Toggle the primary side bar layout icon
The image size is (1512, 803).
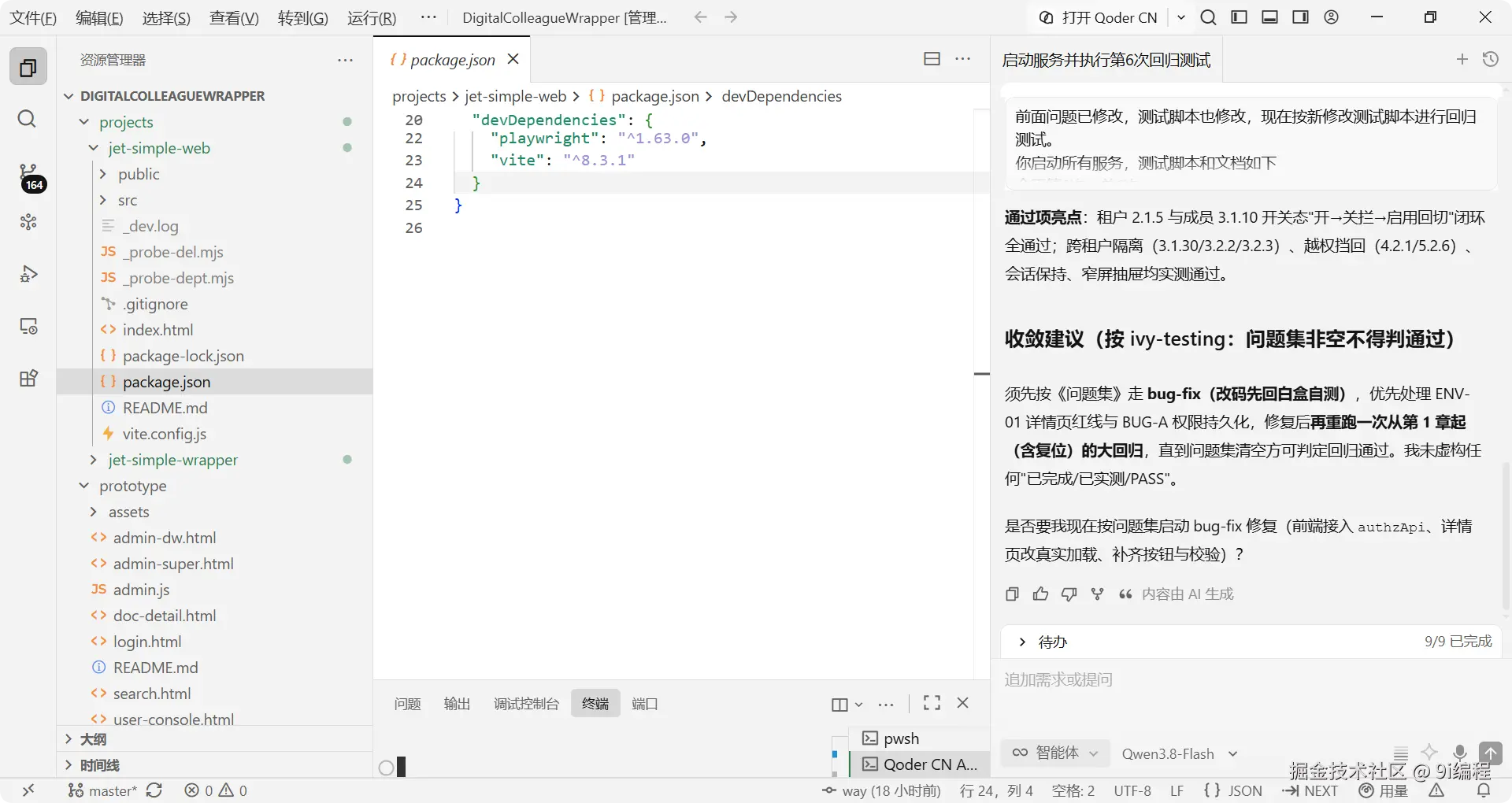pyautogui.click(x=1239, y=17)
